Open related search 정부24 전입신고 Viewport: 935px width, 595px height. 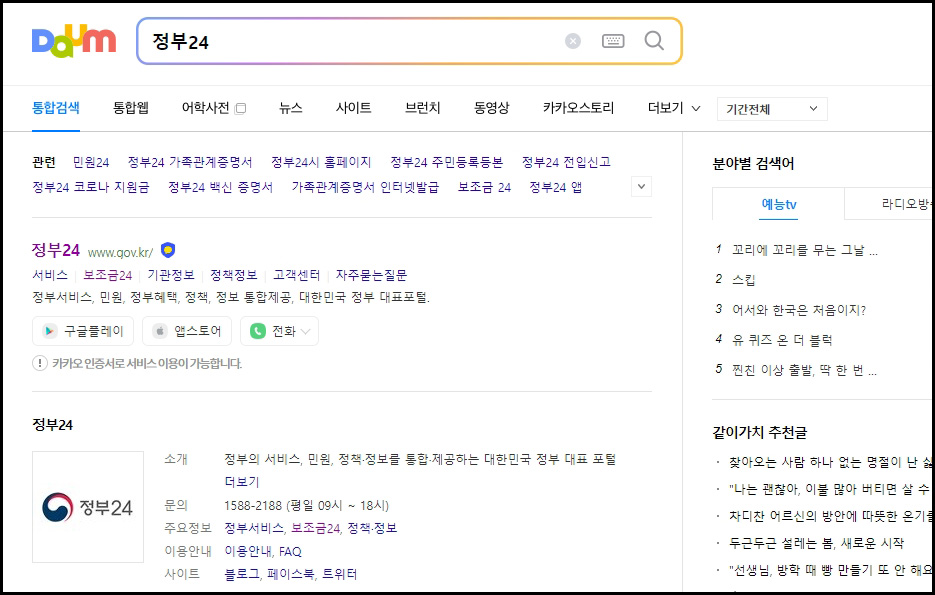pyautogui.click(x=566, y=162)
